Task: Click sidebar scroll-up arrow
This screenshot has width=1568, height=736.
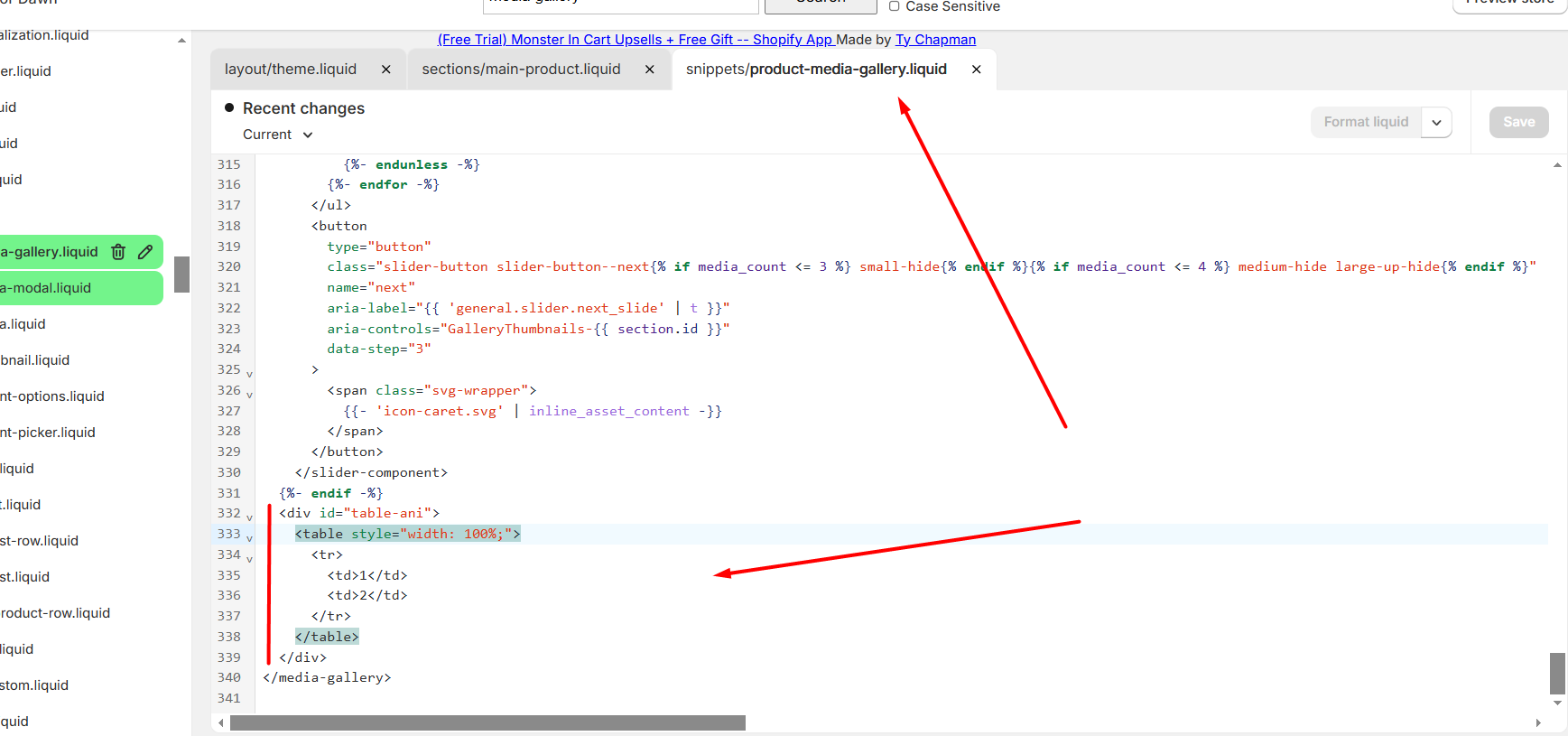Action: (x=181, y=41)
